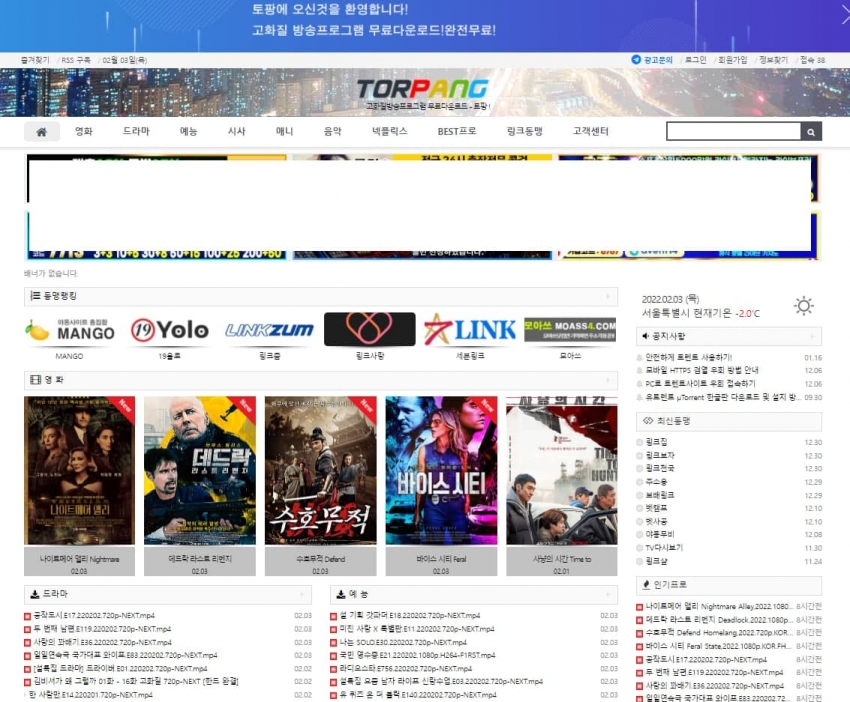
Task: Click the 즐겨찾기 link
Action: point(35,60)
